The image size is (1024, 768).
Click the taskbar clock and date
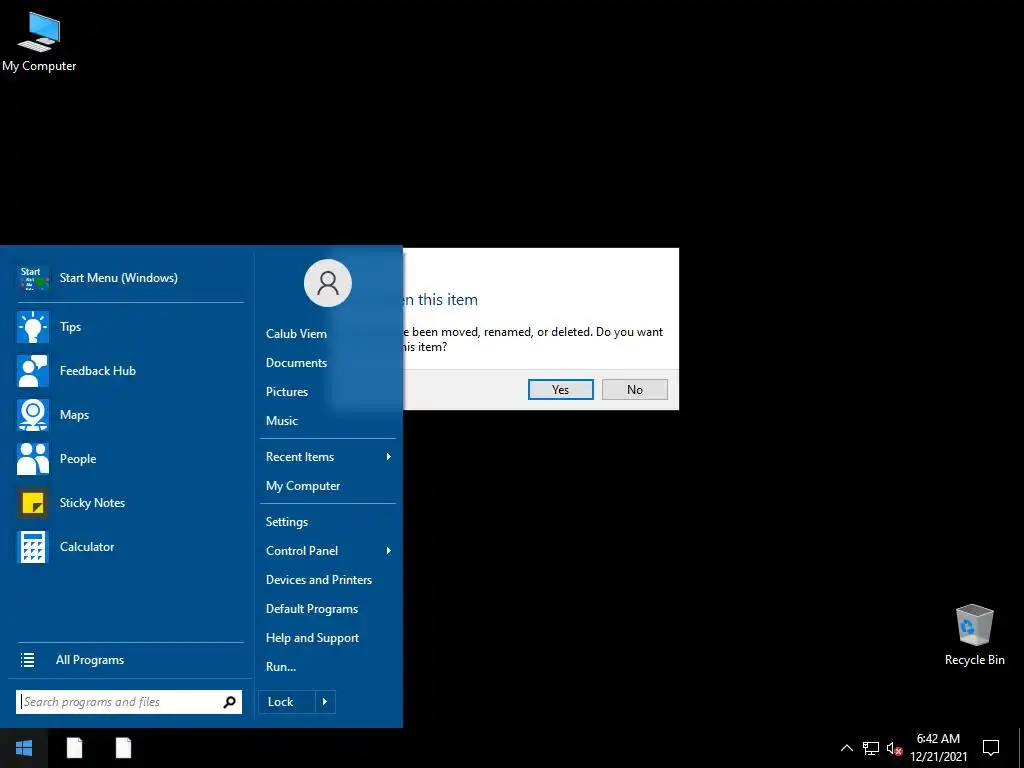[938, 748]
